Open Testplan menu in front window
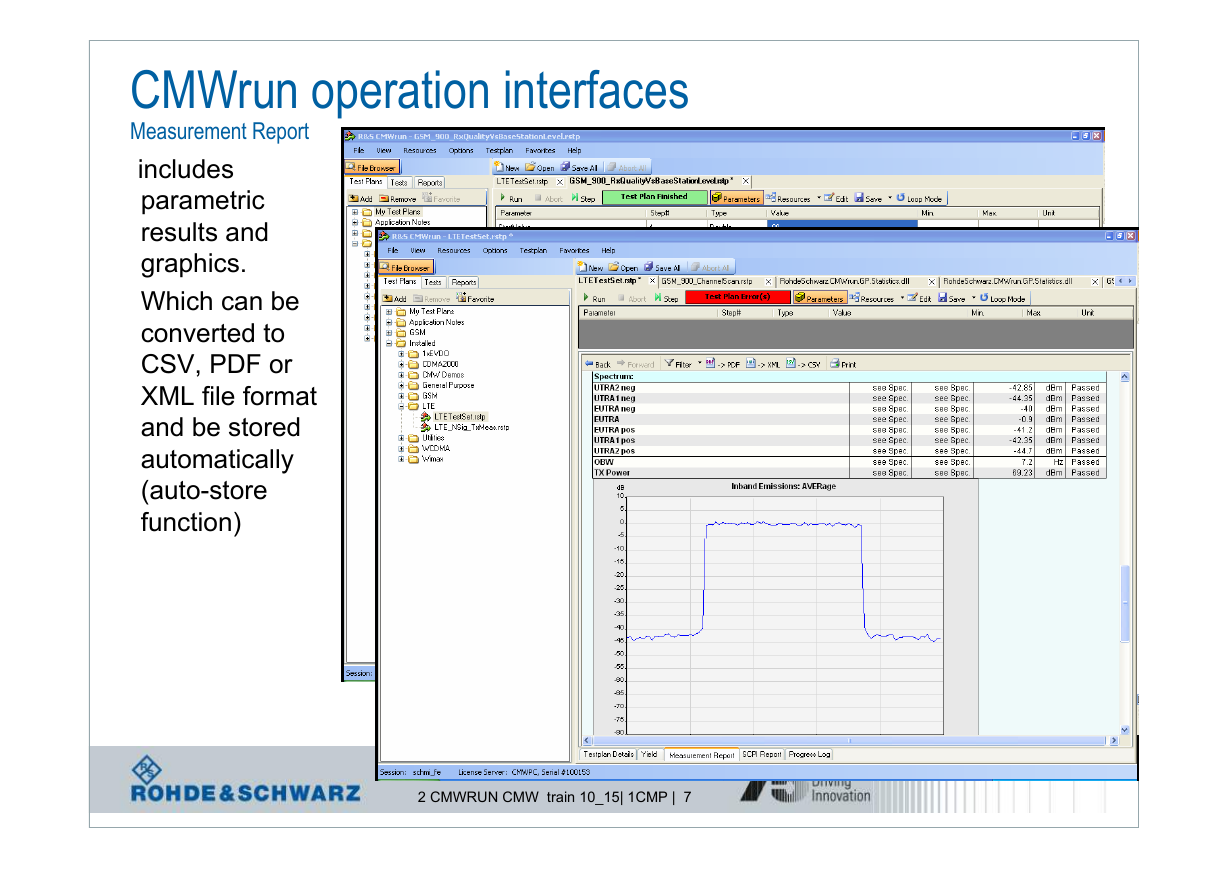 tap(533, 250)
